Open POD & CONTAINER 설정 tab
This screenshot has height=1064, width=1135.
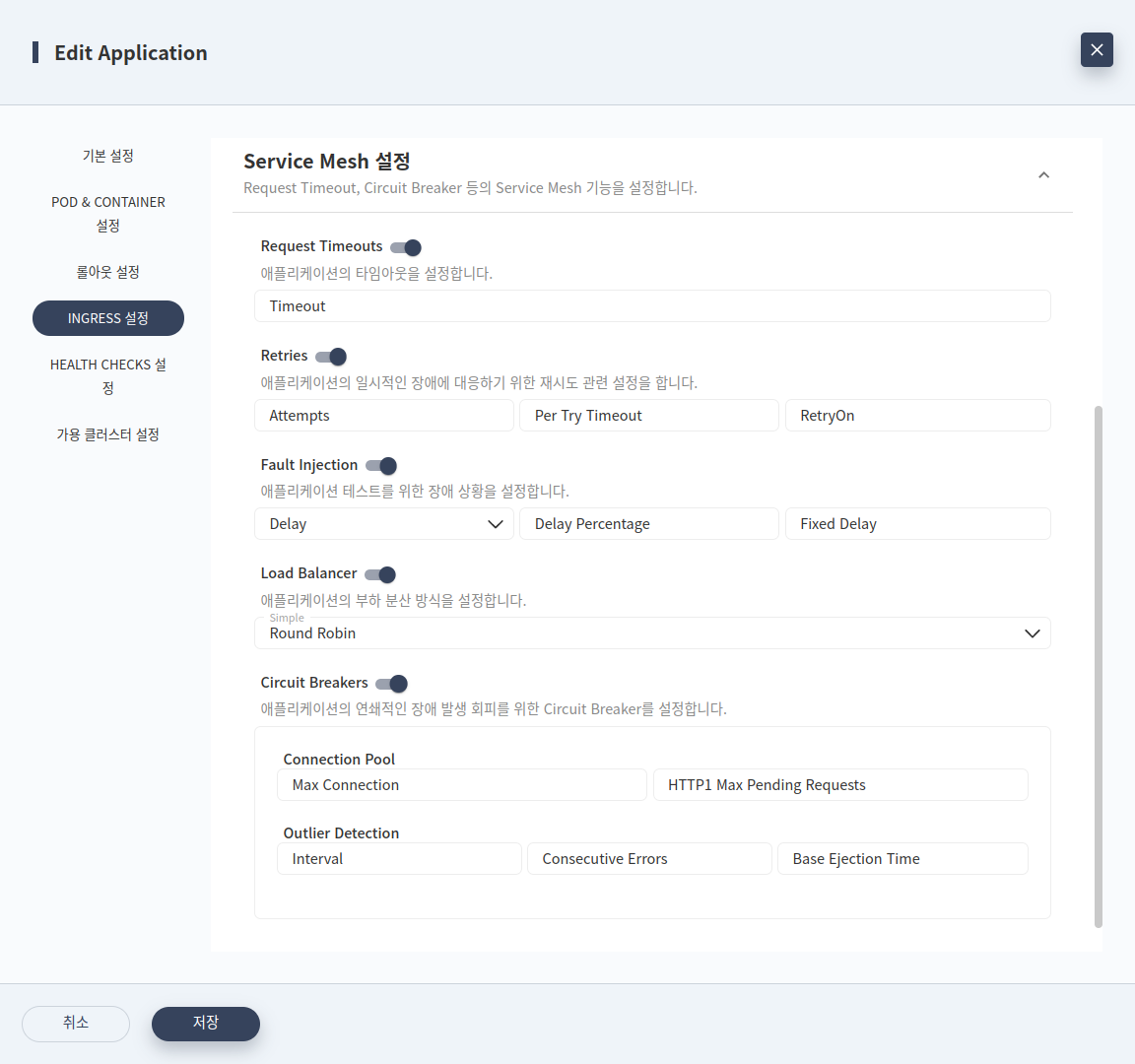coord(107,214)
